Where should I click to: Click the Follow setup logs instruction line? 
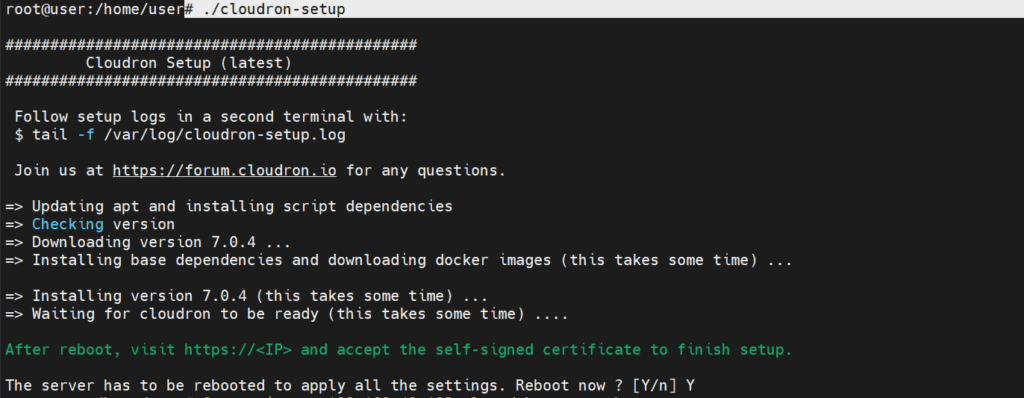[211, 117]
